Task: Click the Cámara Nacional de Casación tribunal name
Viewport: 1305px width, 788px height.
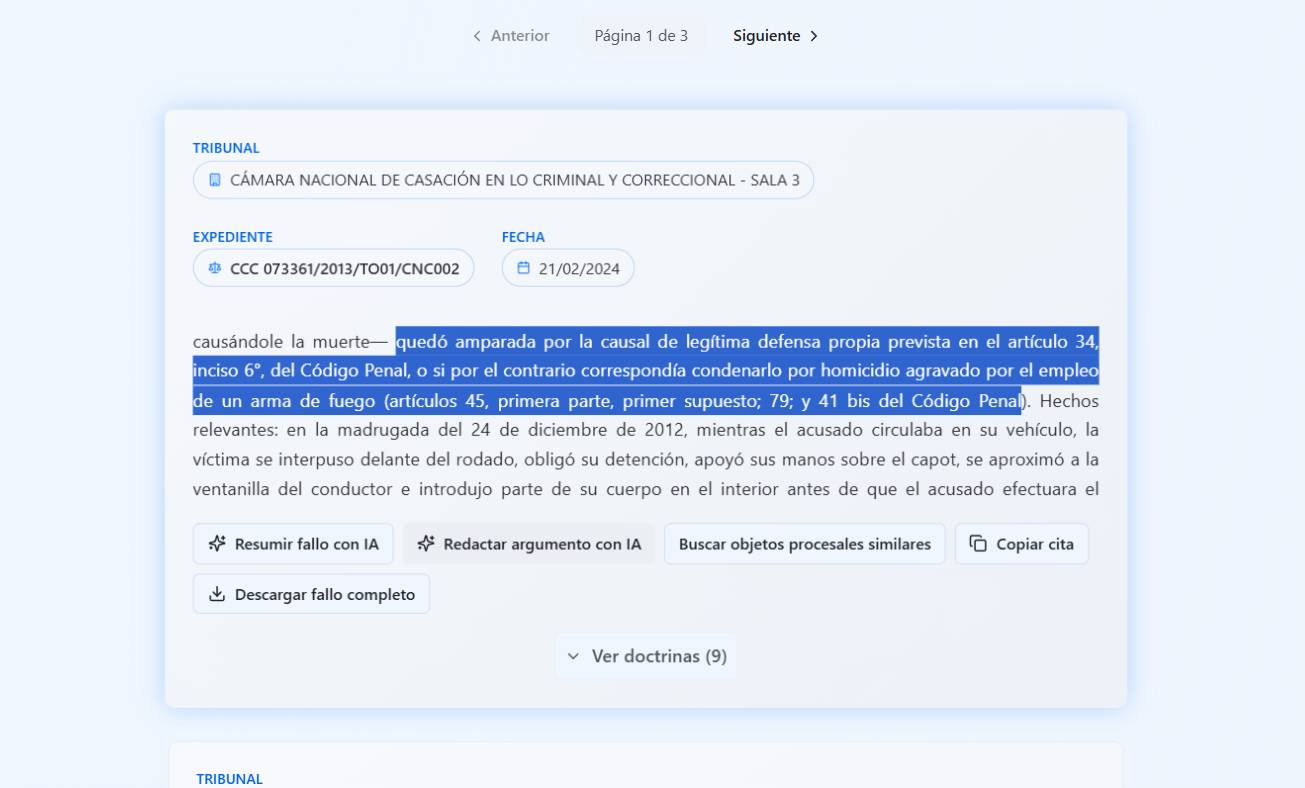Action: (514, 180)
